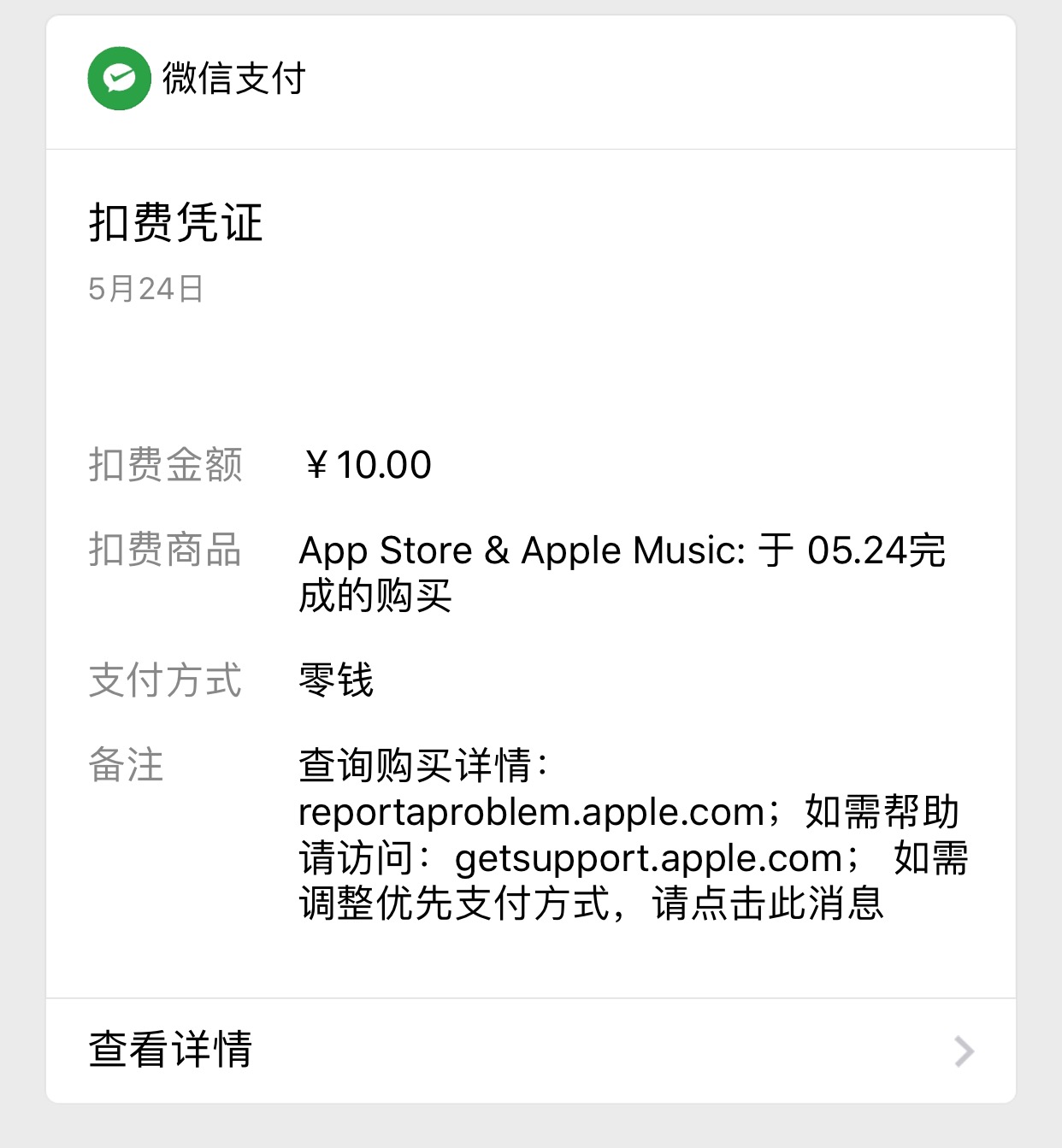The width and height of the screenshot is (1062, 1148).
Task: Open 查看详情 to view details
Action: click(171, 1049)
